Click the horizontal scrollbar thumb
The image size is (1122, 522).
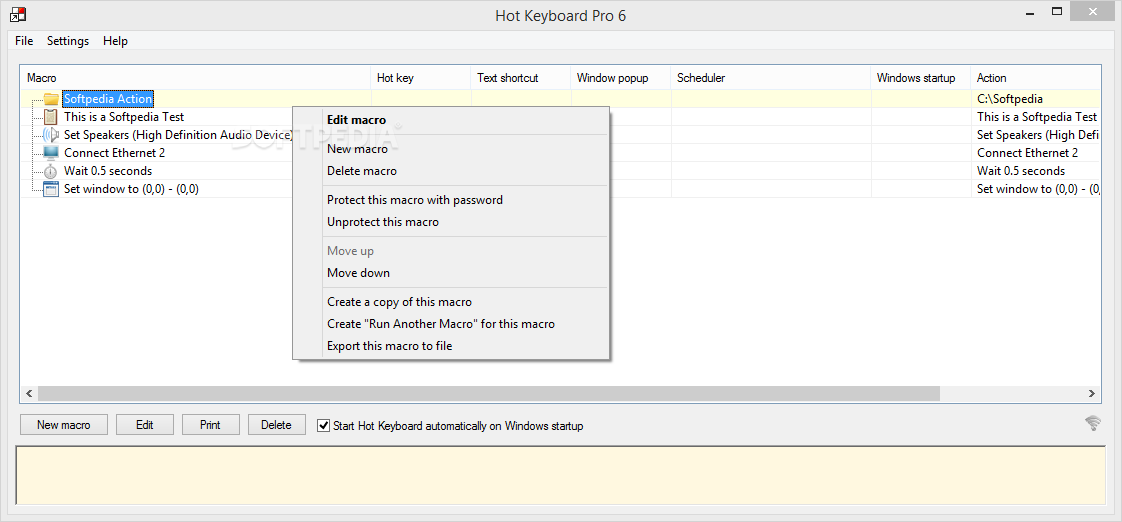point(489,394)
